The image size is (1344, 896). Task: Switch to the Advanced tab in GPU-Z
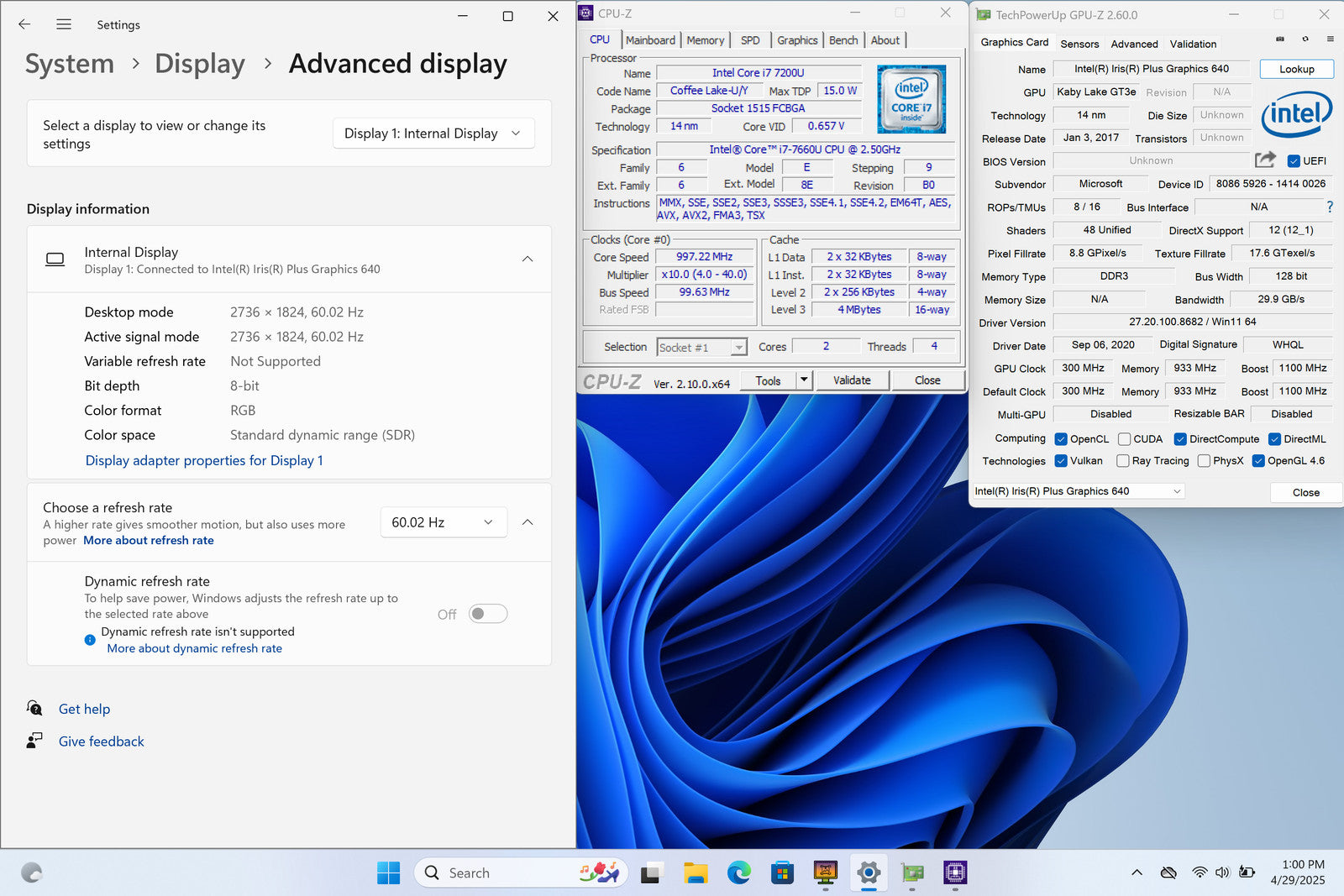click(x=1134, y=44)
